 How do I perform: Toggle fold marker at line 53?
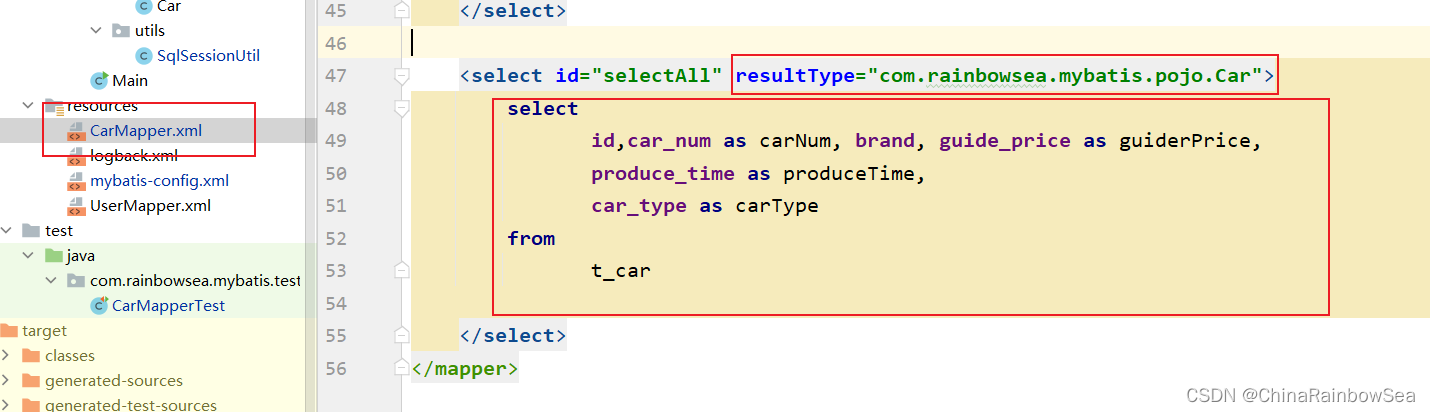pos(402,270)
